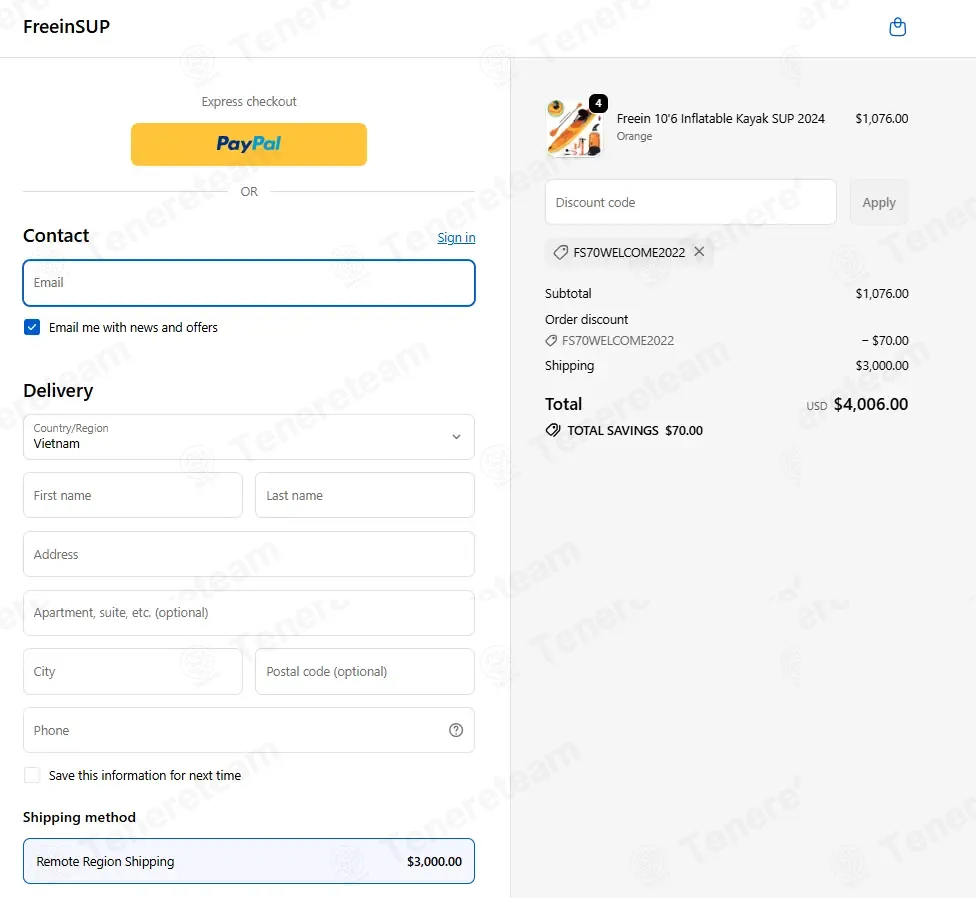Click the Sign in link

pos(456,238)
